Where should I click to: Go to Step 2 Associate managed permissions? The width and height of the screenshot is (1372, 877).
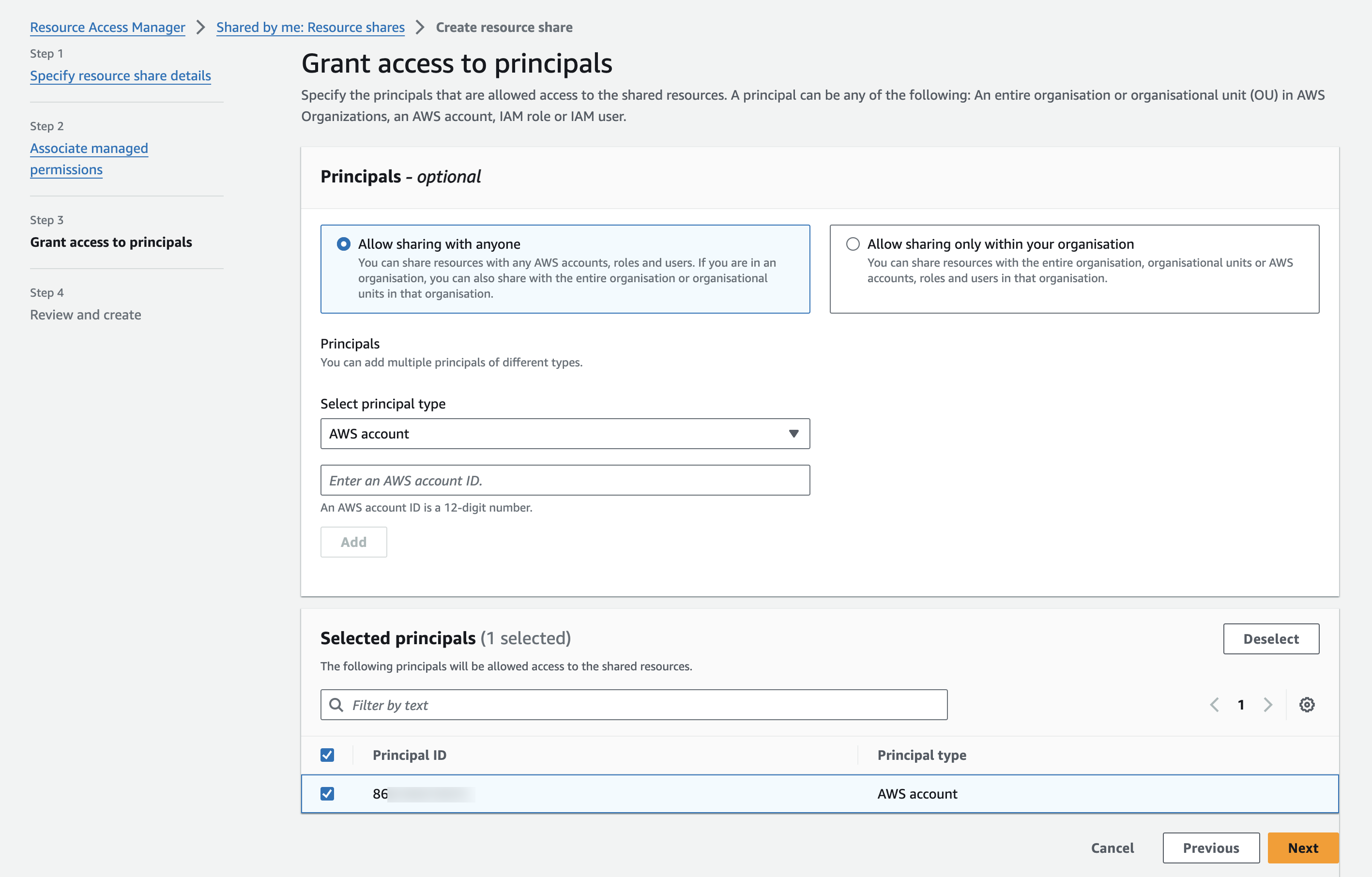[x=89, y=159]
